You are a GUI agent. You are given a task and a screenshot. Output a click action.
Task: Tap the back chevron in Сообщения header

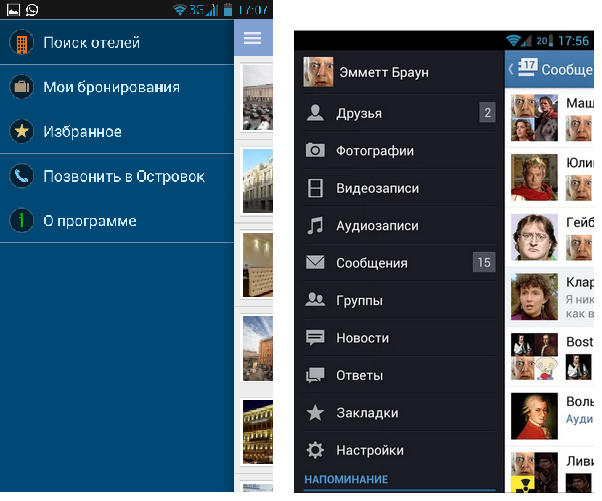tap(511, 69)
